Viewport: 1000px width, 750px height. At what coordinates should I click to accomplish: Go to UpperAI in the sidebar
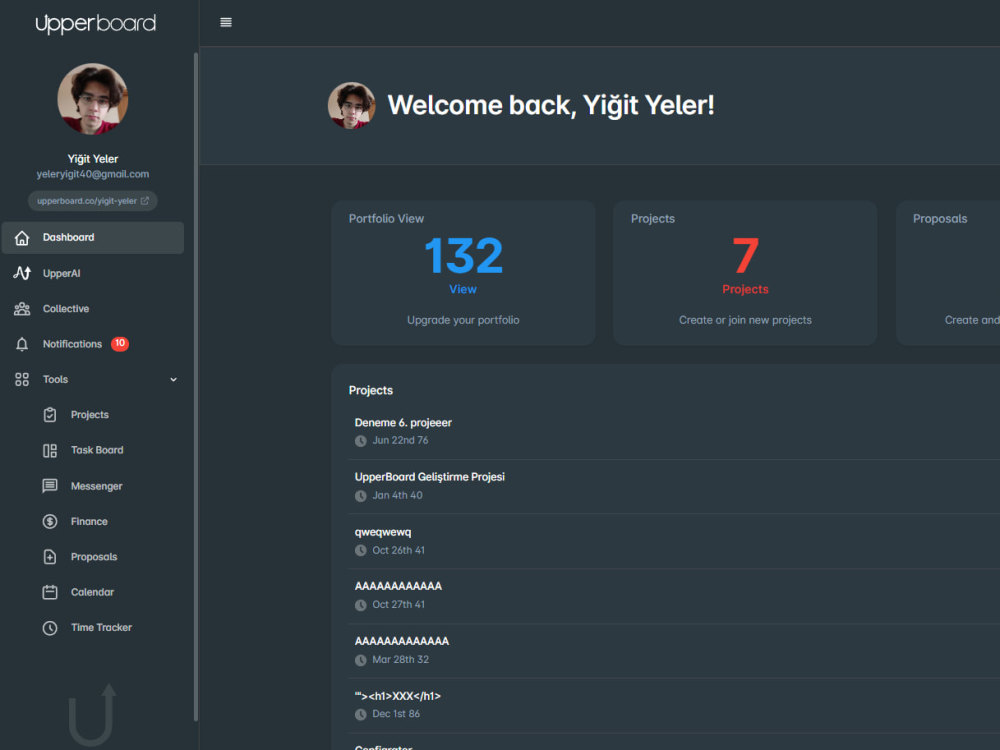tap(61, 274)
